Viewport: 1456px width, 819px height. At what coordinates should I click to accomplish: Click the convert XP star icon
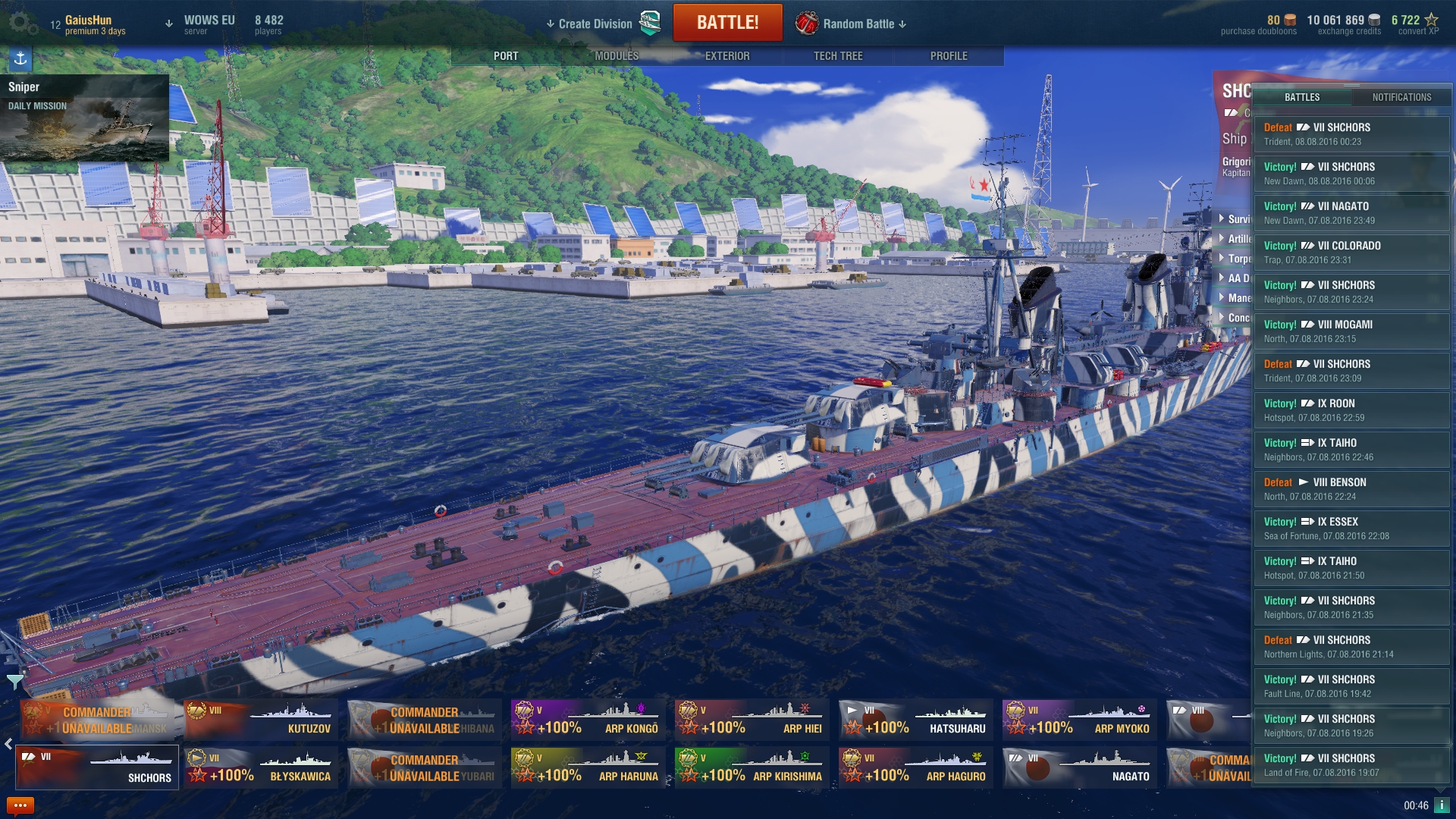[1432, 20]
